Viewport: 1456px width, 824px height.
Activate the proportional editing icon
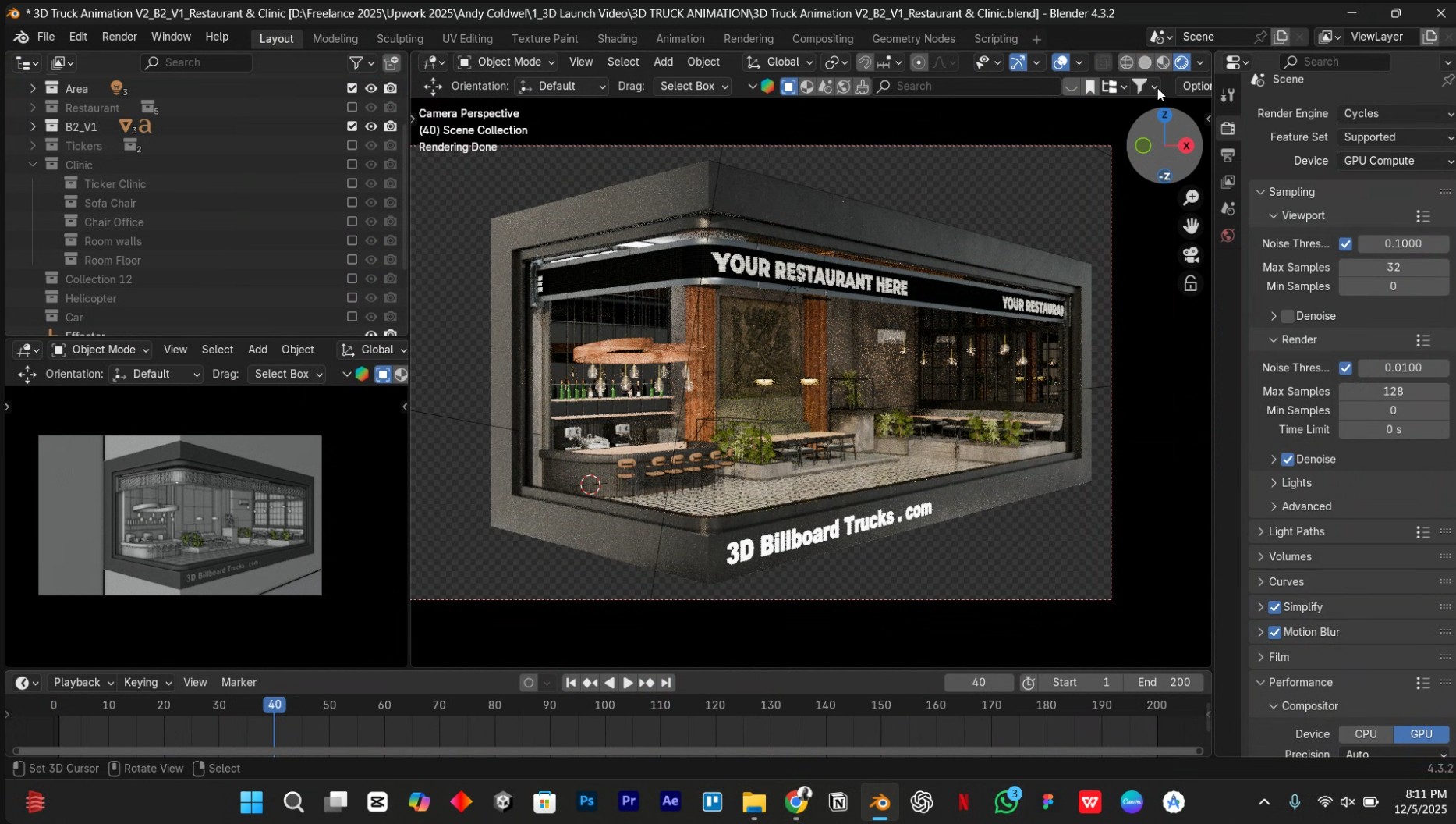point(919,62)
